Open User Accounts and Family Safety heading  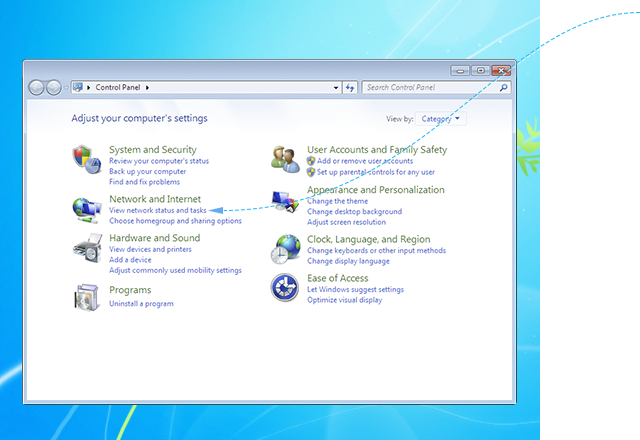pos(377,149)
